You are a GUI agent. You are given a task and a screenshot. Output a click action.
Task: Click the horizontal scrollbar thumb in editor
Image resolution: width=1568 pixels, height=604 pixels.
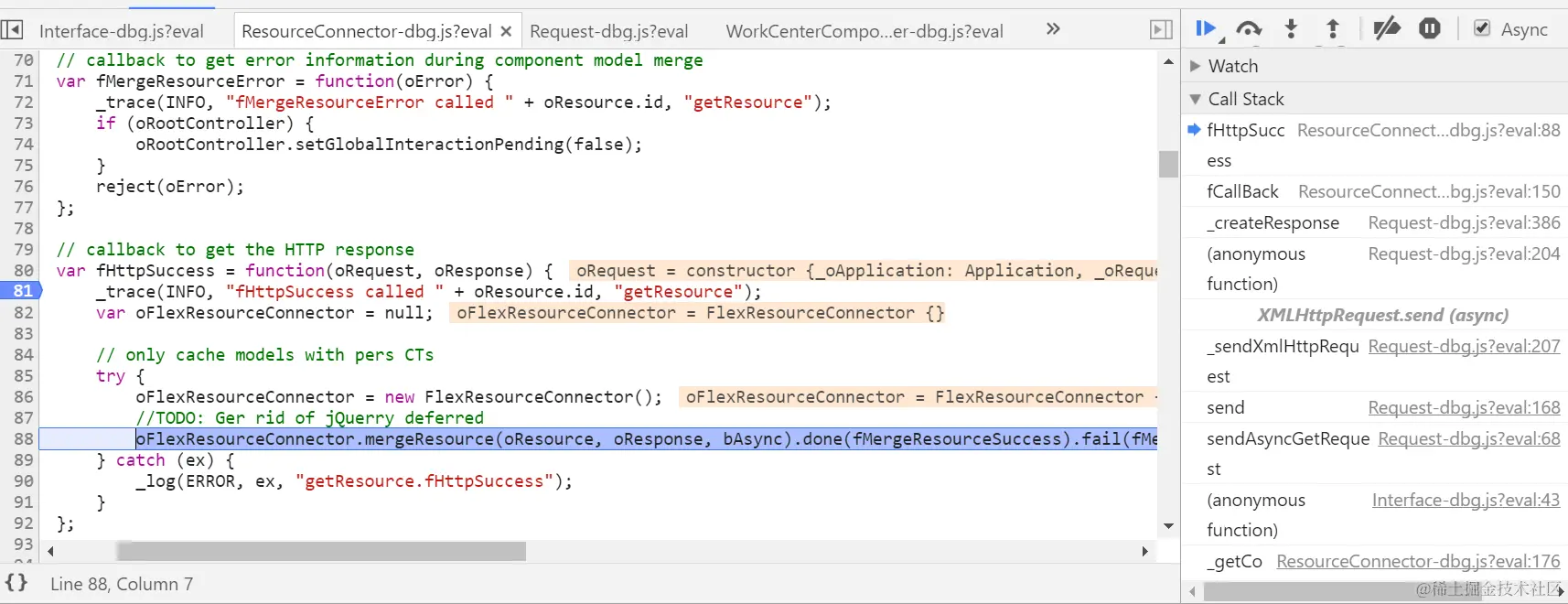pyautogui.click(x=321, y=551)
